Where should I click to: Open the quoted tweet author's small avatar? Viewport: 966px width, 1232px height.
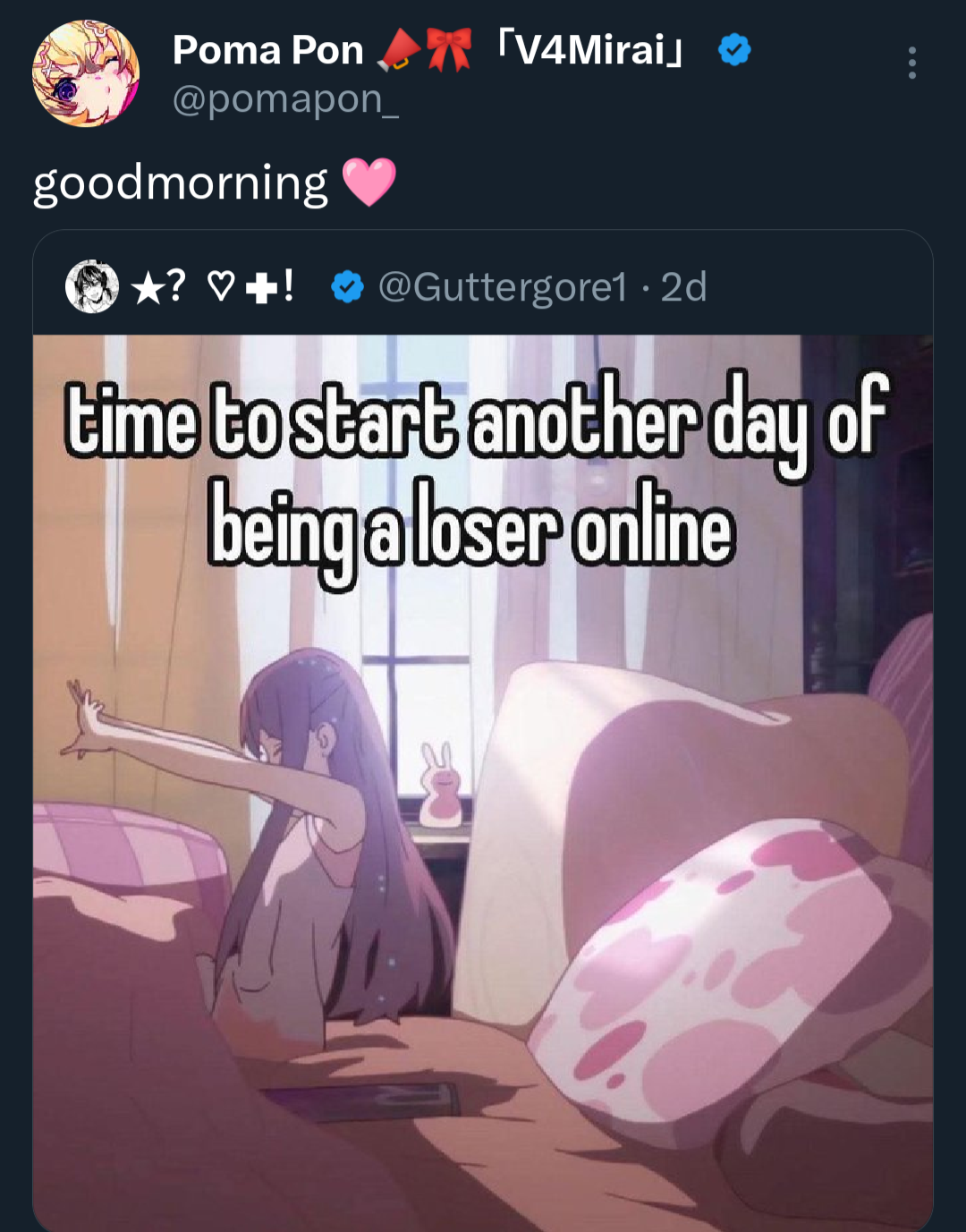[x=92, y=286]
